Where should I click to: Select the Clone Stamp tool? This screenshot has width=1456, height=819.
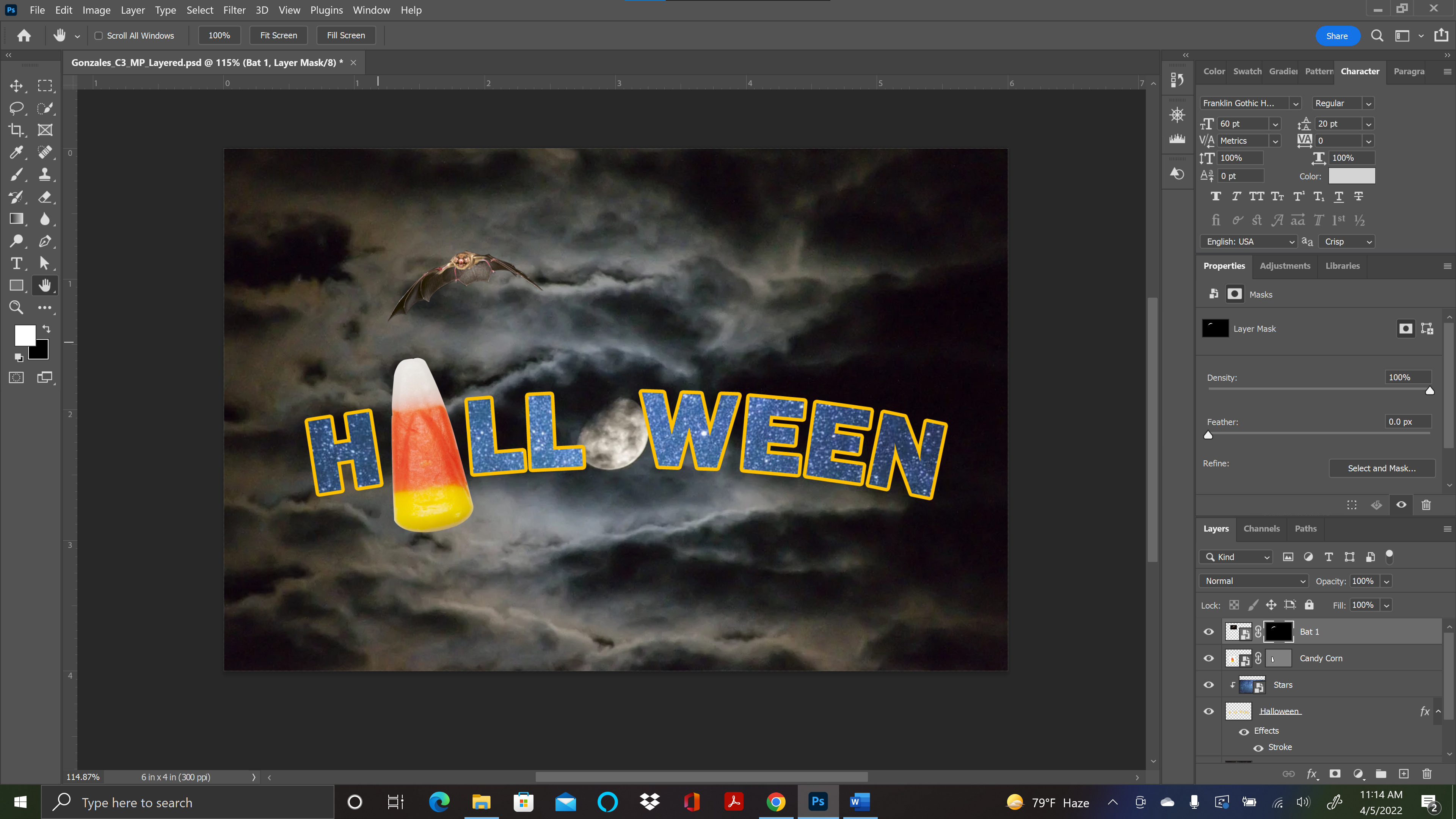[45, 175]
